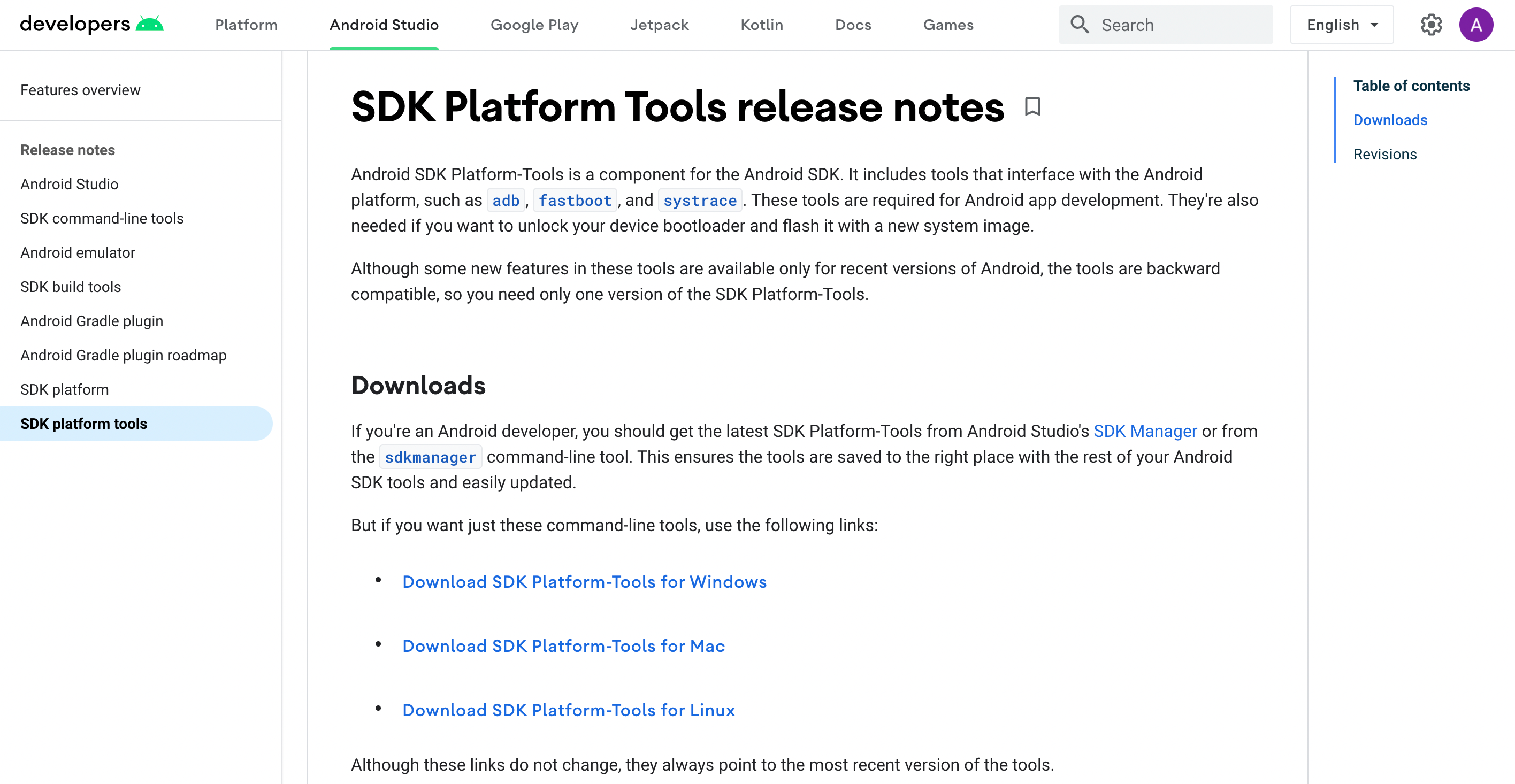
Task: Open the English language dropdown
Action: [1342, 25]
